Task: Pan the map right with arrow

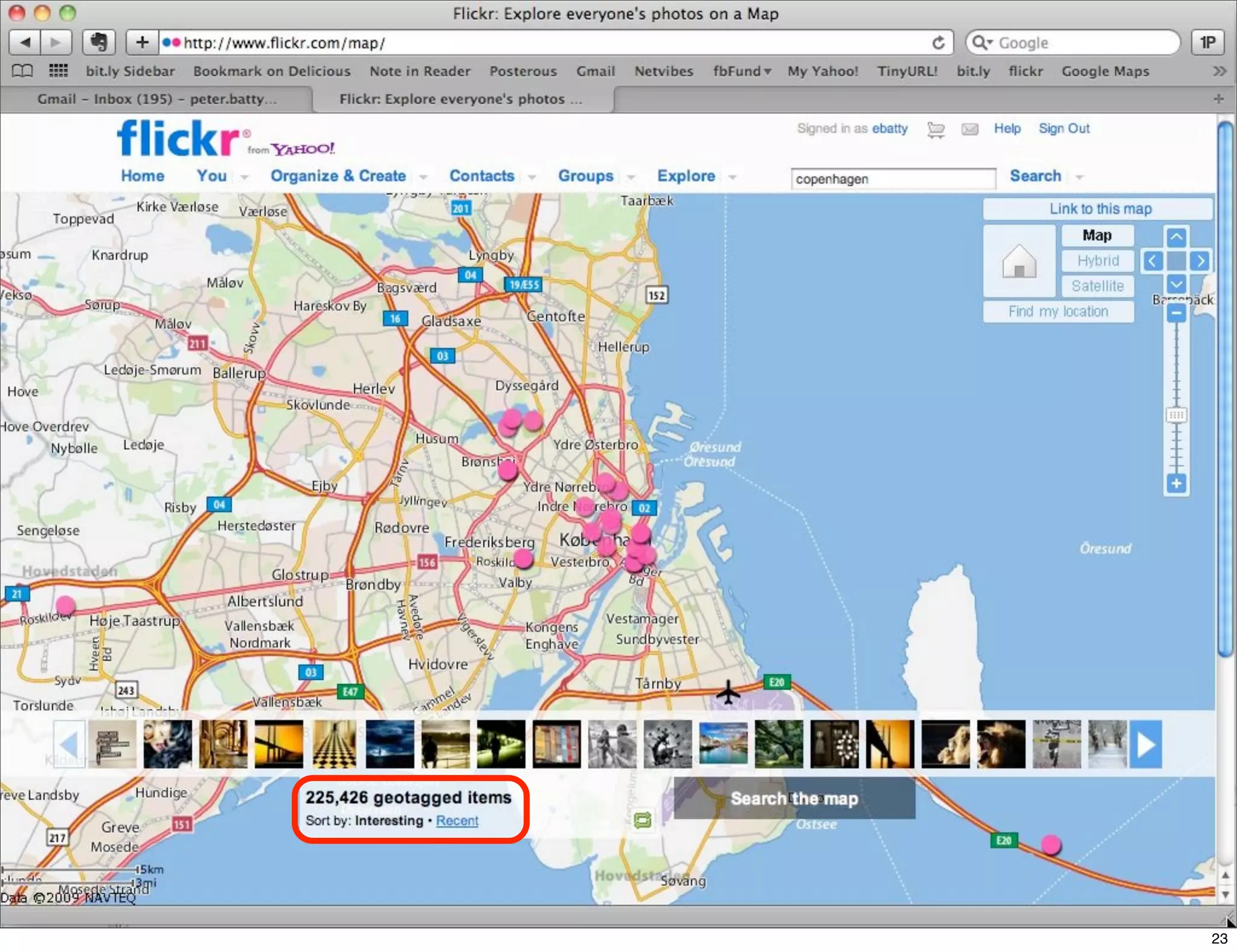Action: tap(1200, 261)
